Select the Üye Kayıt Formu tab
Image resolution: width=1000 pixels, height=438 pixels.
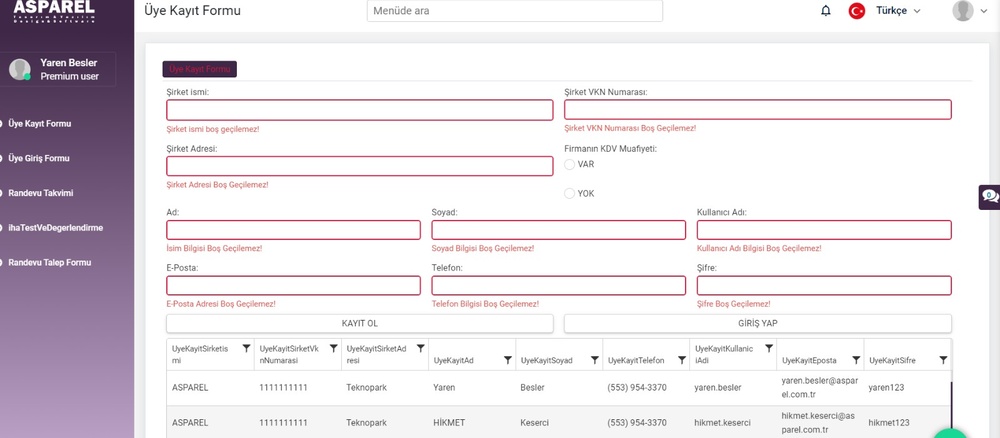point(200,69)
